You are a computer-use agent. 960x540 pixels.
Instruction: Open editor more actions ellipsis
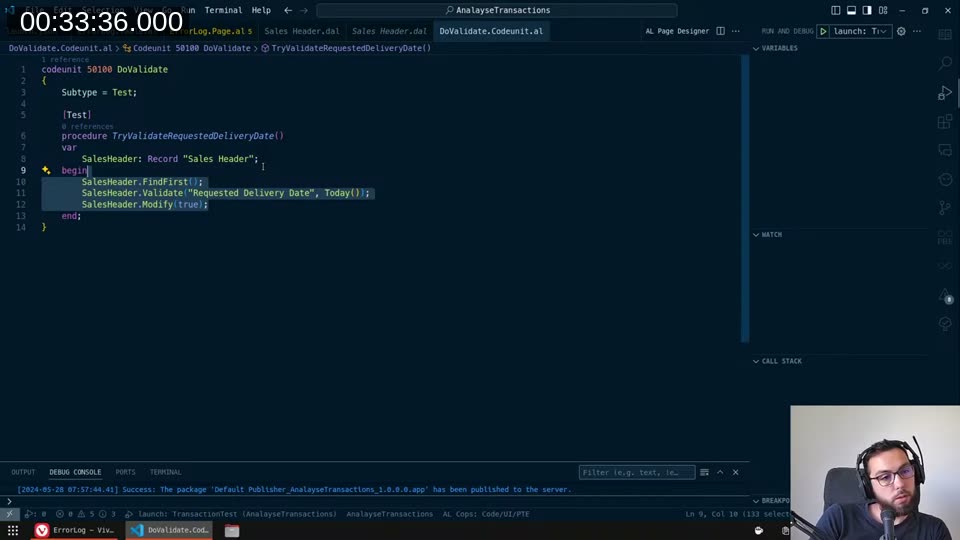[x=736, y=31]
